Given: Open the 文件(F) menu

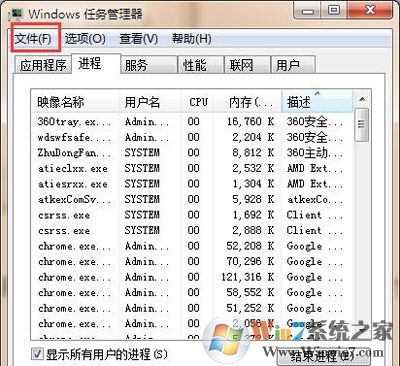Looking at the screenshot, I should click(x=33, y=39).
